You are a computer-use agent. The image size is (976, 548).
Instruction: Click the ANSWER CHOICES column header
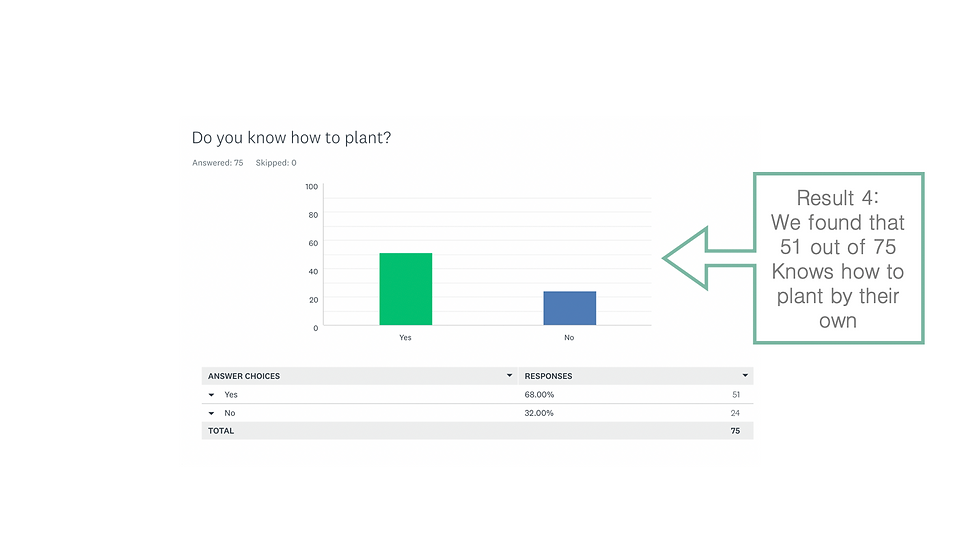point(244,376)
